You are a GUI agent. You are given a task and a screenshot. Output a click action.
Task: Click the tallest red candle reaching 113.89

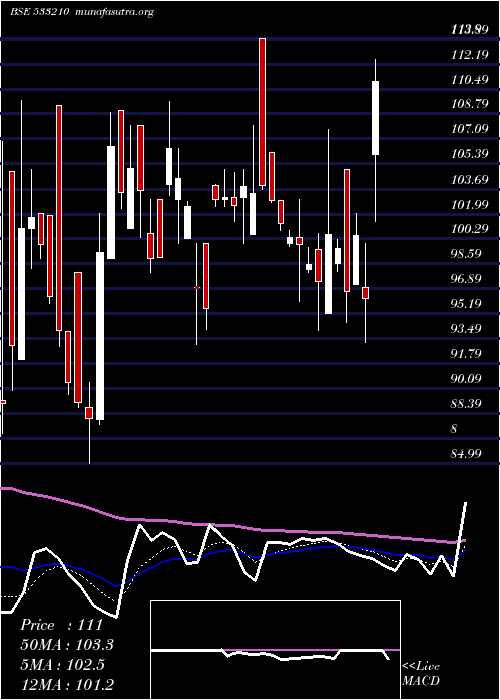262,112
